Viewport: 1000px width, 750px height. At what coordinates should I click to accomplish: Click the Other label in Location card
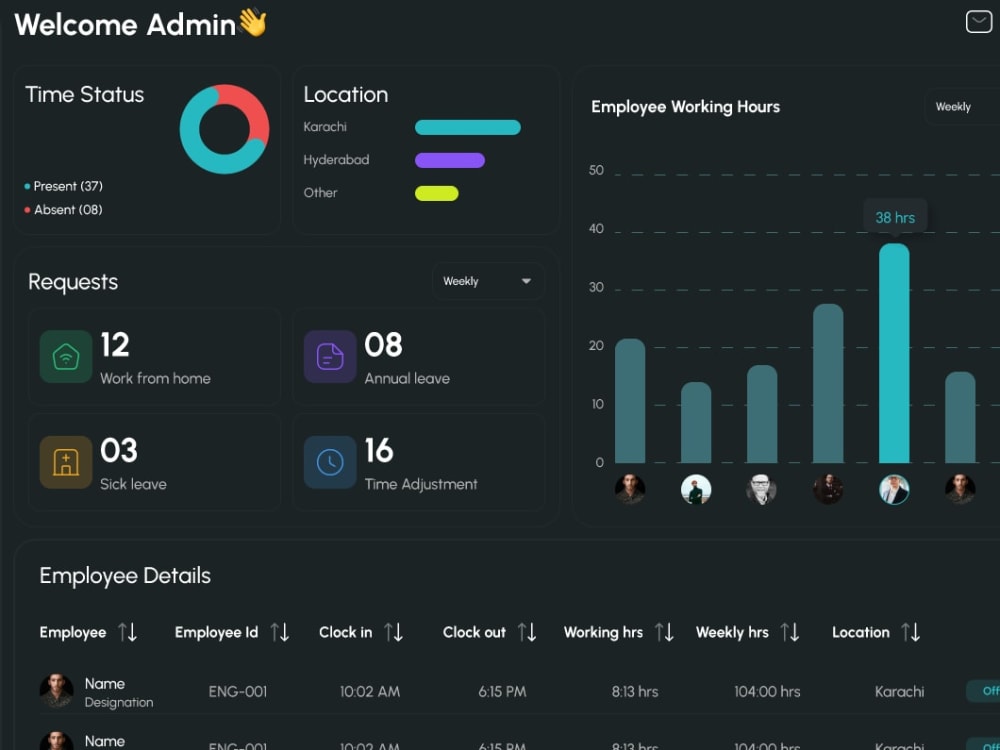(x=320, y=193)
